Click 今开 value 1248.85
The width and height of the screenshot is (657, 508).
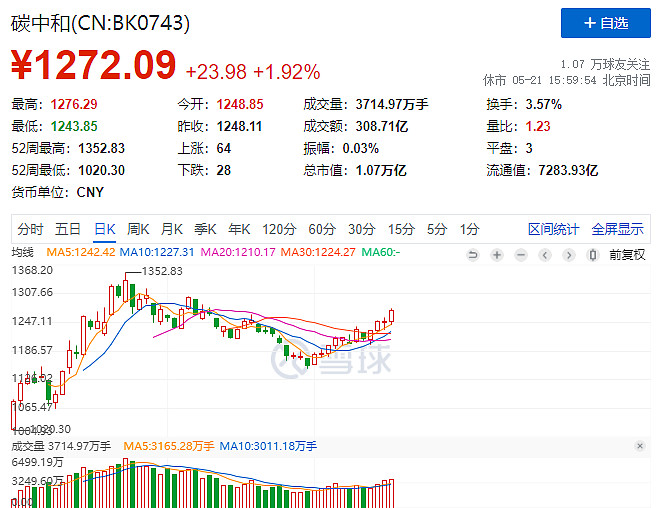tap(240, 104)
